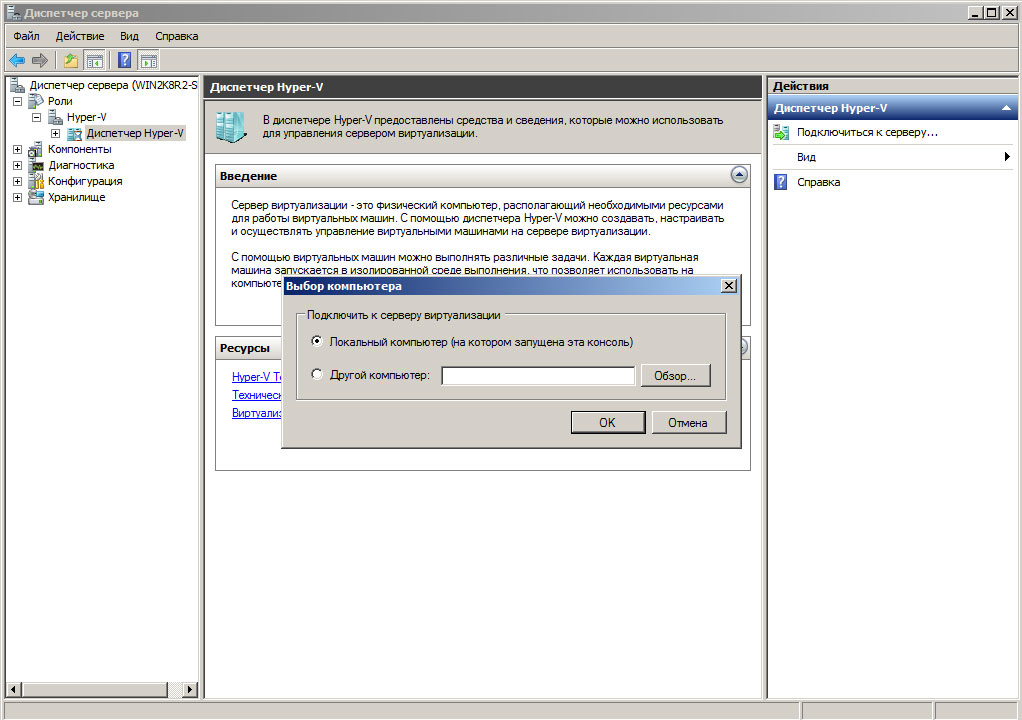Click the tree pane horizontal scrollbar thumb
This screenshot has width=1022, height=720.
coord(95,689)
